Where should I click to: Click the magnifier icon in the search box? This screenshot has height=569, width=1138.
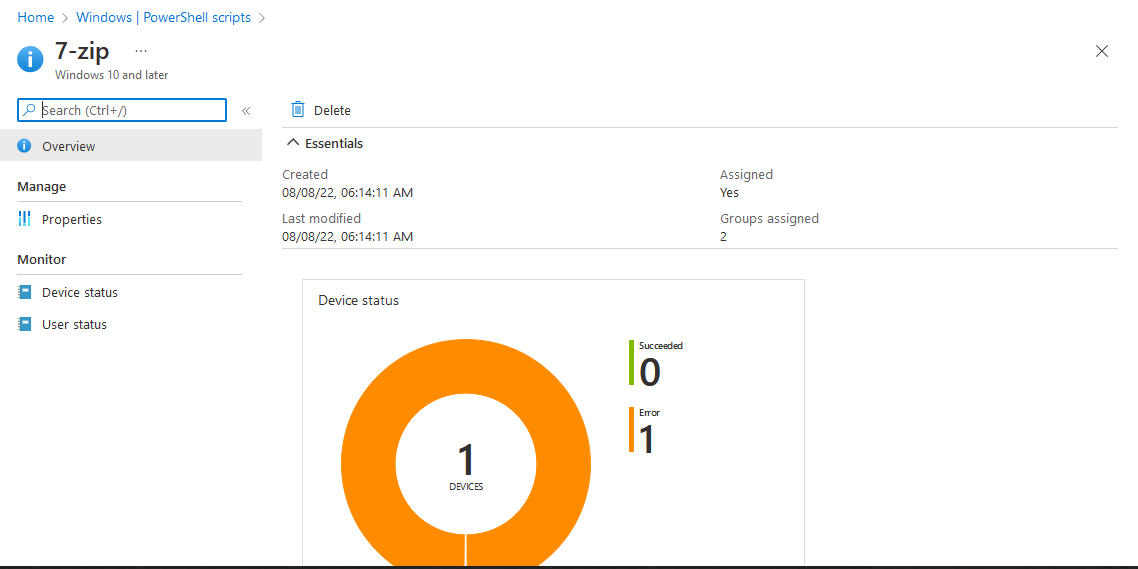coord(29,110)
